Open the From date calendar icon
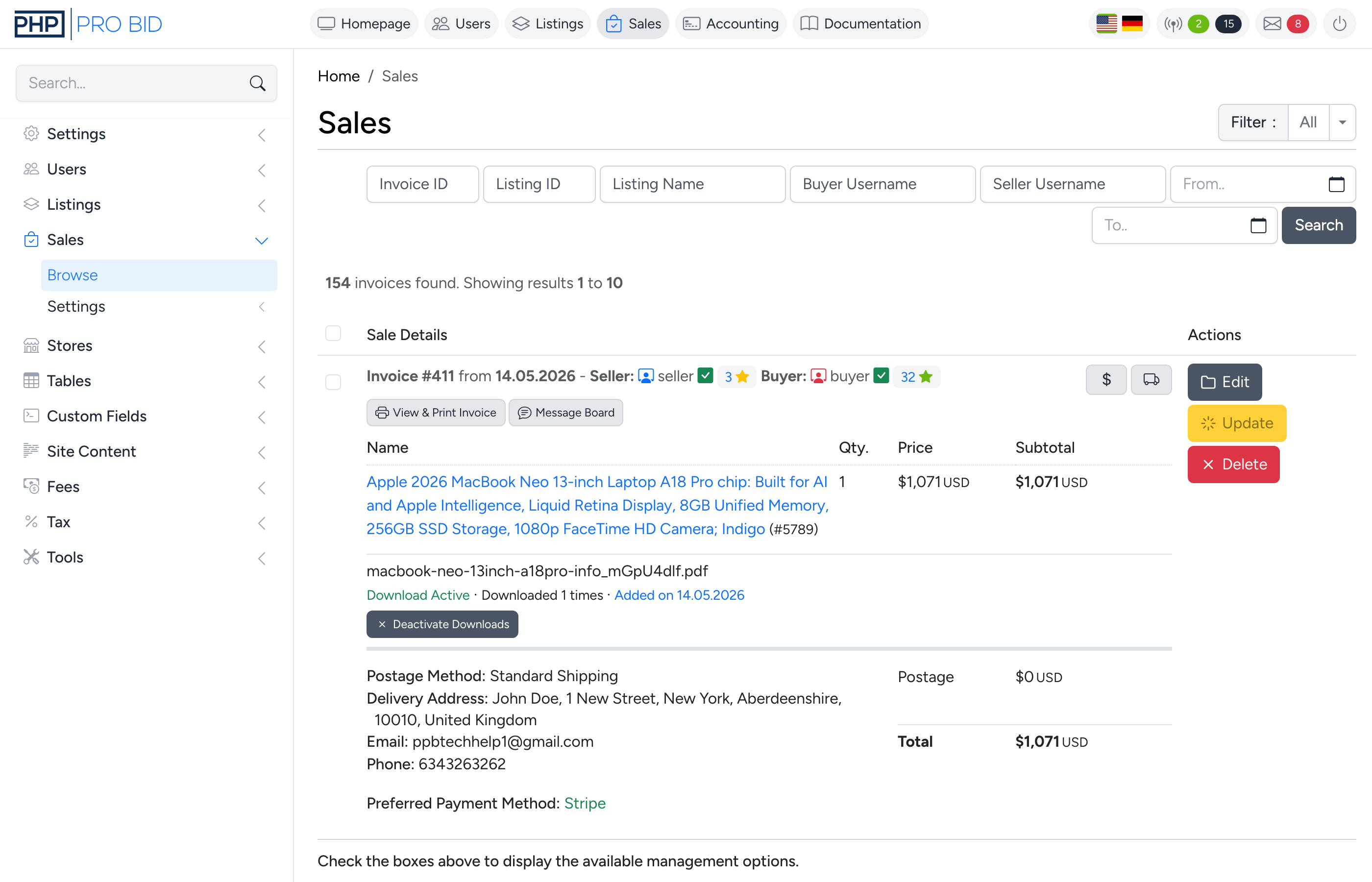Image resolution: width=1372 pixels, height=882 pixels. click(x=1336, y=184)
